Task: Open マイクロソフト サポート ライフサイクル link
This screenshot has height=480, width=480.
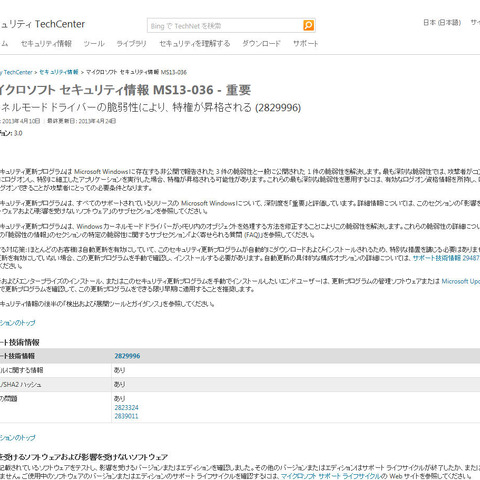Action: coord(330,476)
